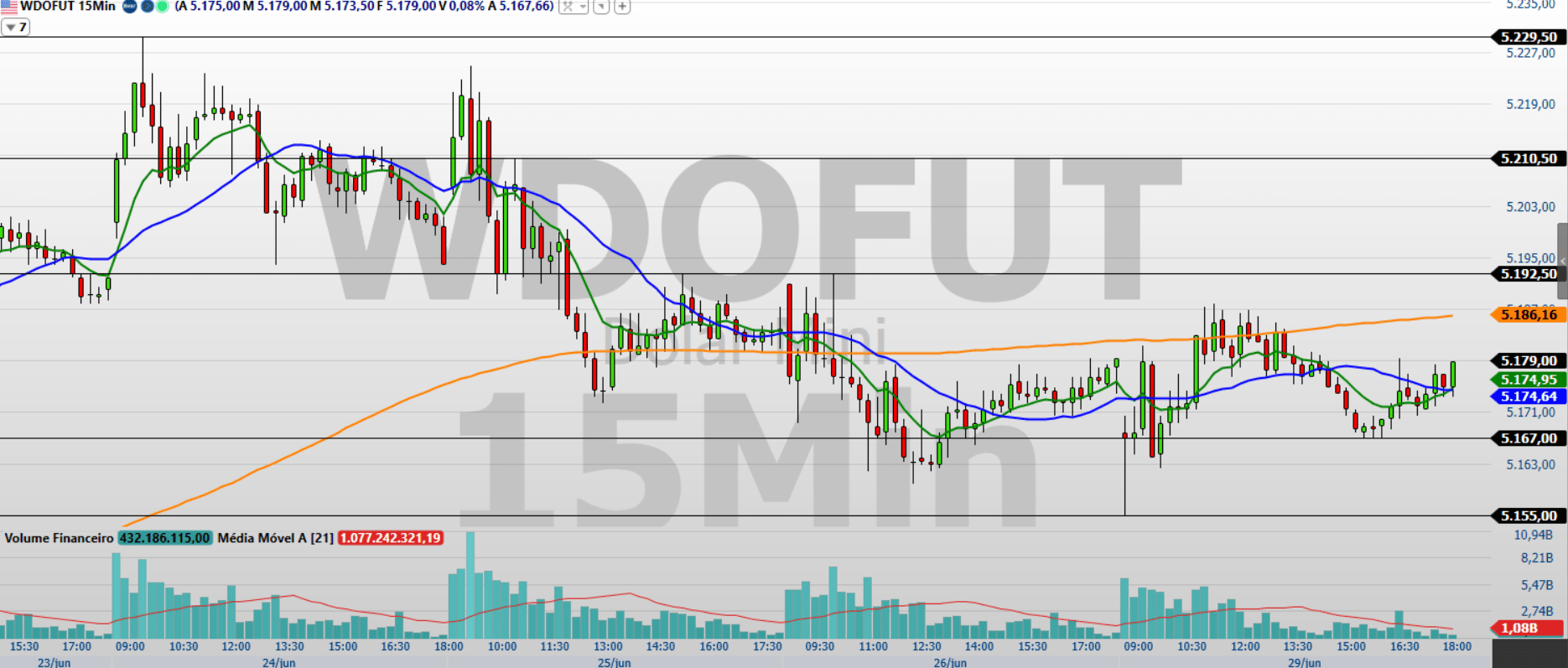Click the dark blue round badge after 15Min
The width and height of the screenshot is (1568, 668).
tap(130, 6)
